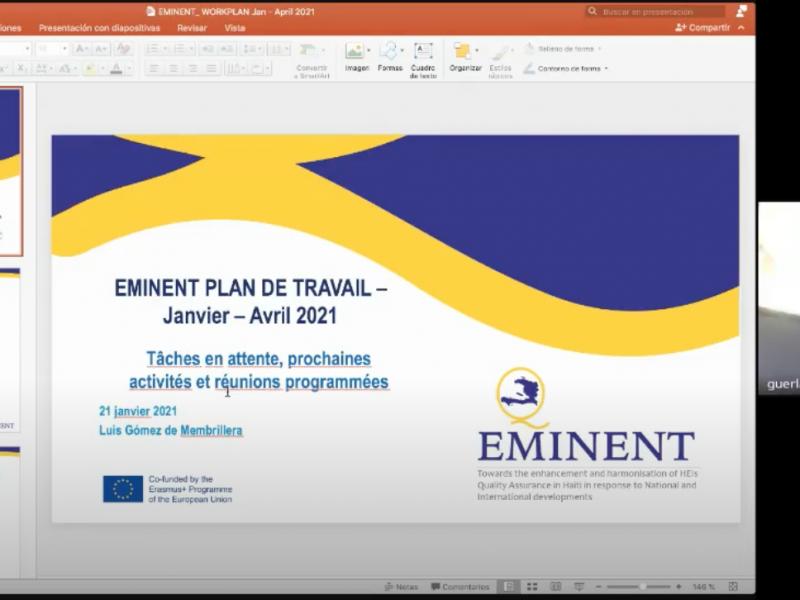800x600 pixels.
Task: Open the character spacing dropdown
Action: click(45, 68)
